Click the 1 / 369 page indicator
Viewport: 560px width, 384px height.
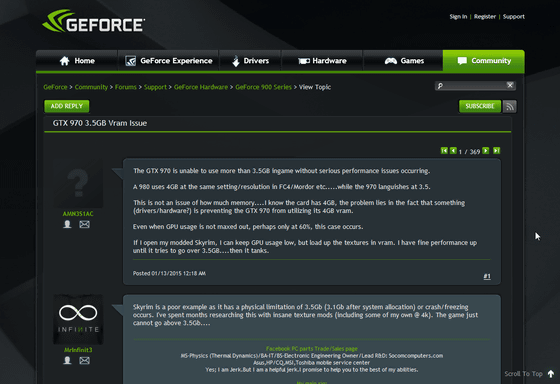coord(470,151)
